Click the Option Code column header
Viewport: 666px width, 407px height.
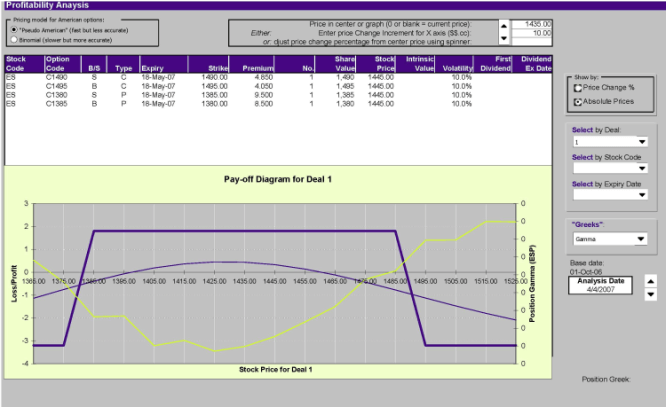coord(60,63)
